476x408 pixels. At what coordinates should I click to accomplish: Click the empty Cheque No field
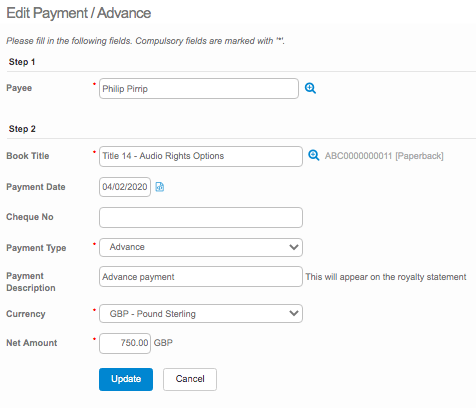(x=201, y=217)
